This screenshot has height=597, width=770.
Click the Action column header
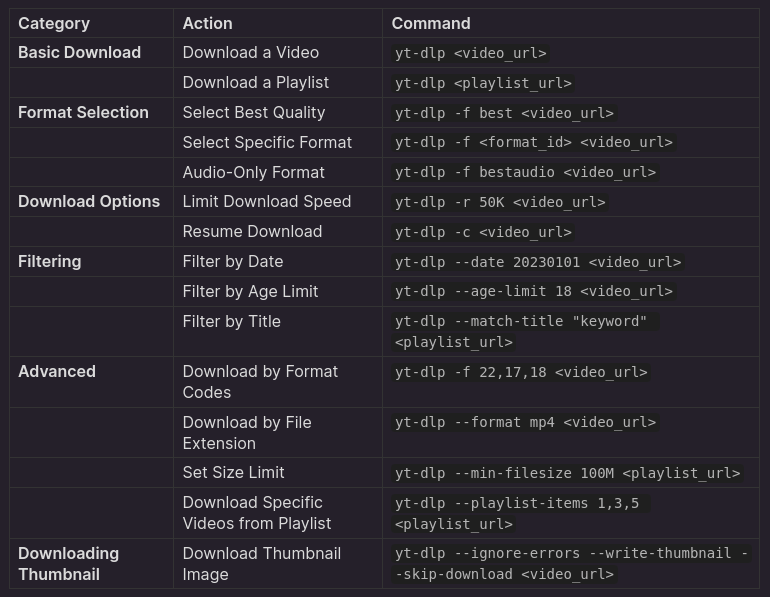(207, 23)
